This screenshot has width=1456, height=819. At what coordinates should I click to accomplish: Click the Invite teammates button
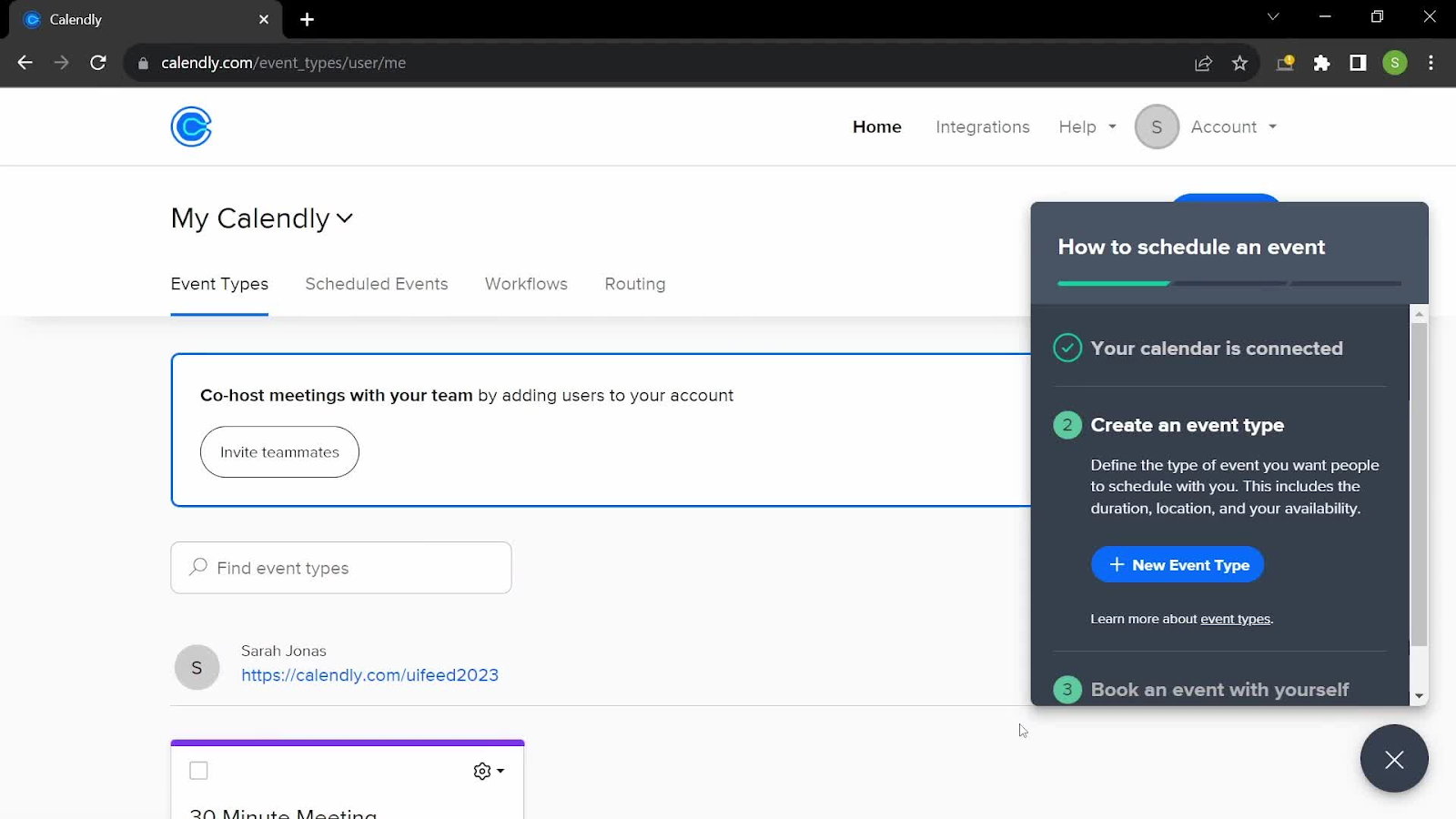pos(279,451)
